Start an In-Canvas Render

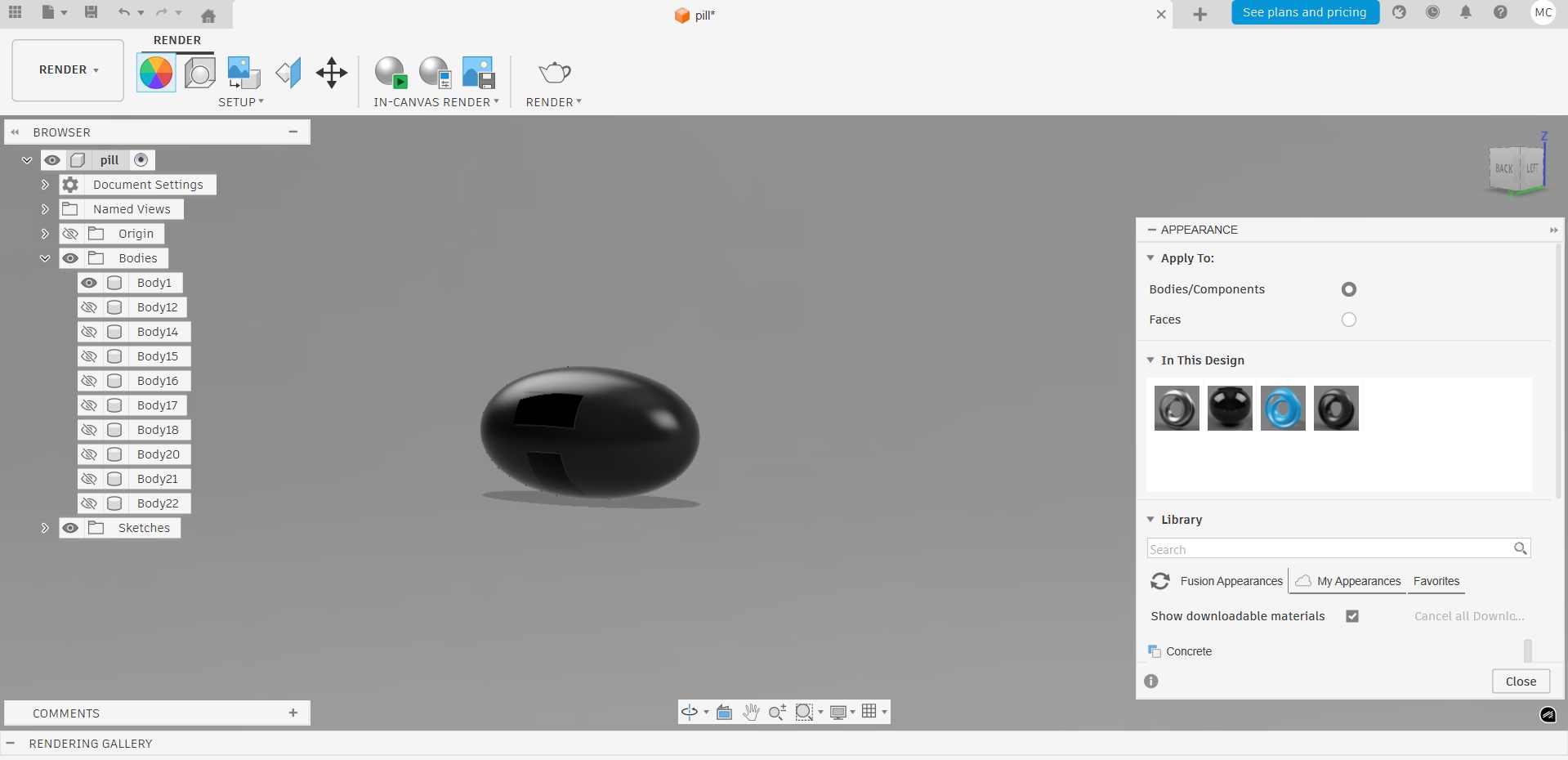tap(391, 72)
